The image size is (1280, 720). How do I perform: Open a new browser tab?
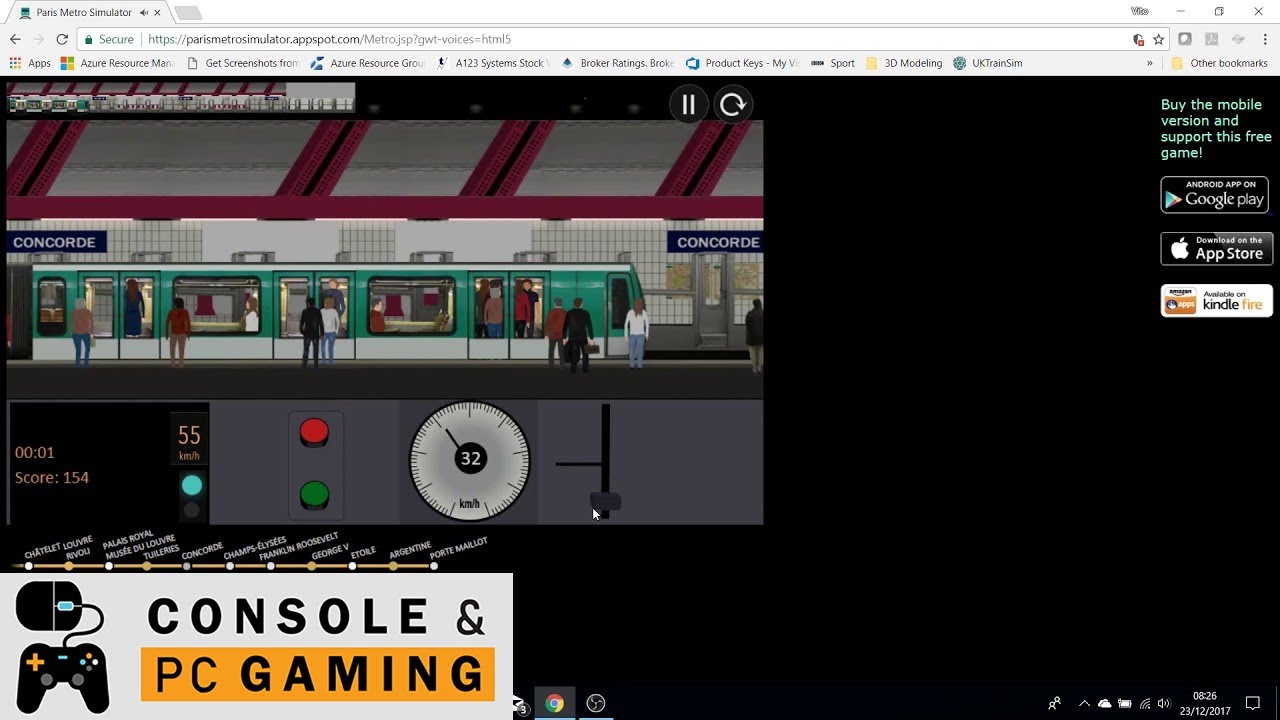(x=188, y=13)
